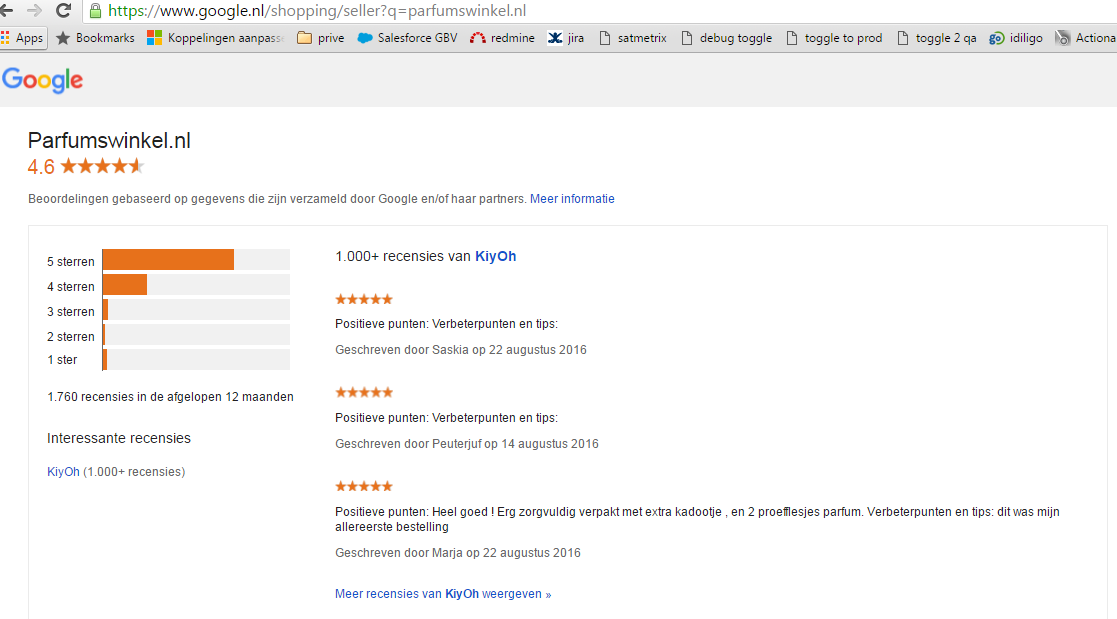Click Geschreven door Peuterjuf review byline
Screen dimensions: 1117x619
(467, 444)
